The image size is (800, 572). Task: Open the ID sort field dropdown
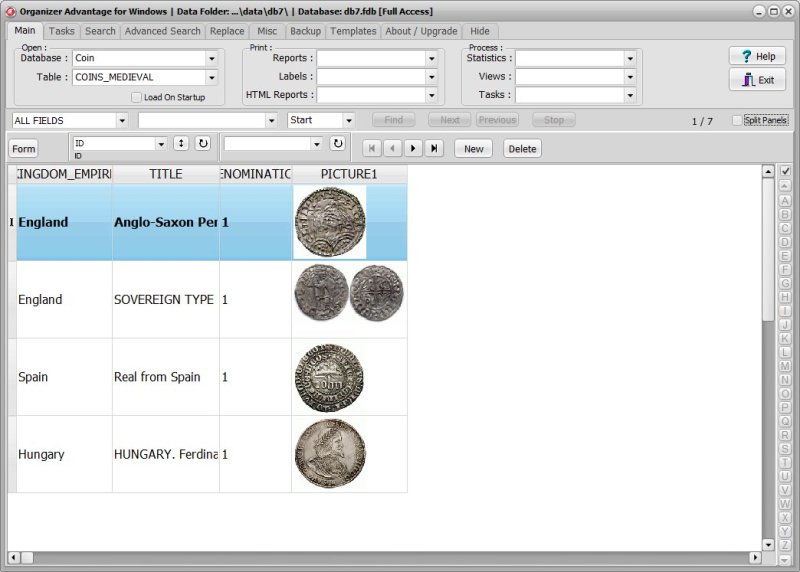click(x=161, y=144)
